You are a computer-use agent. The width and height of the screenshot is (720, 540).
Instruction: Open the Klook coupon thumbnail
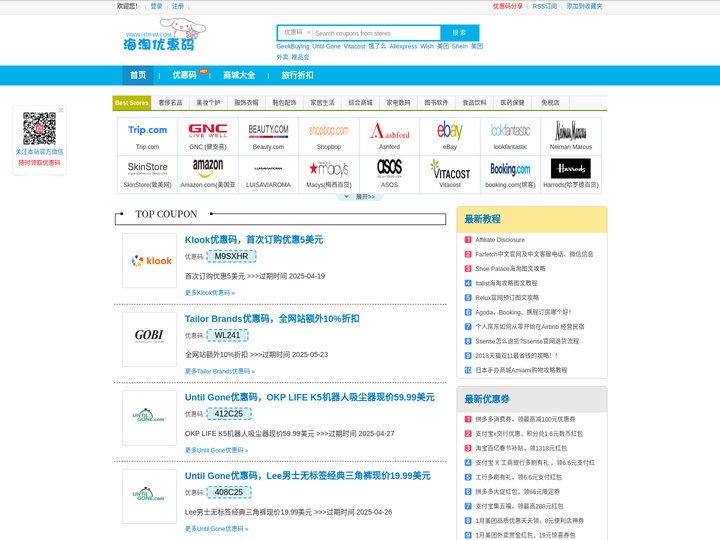point(150,260)
